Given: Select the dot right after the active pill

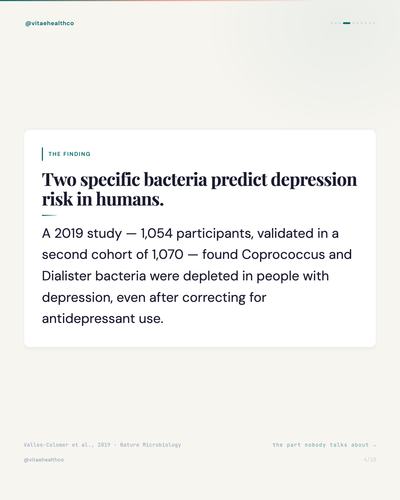Looking at the screenshot, I should [353, 23].
